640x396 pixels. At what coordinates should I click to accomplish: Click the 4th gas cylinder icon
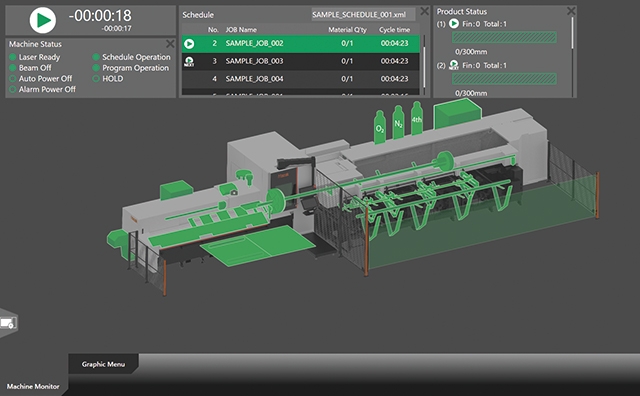click(x=416, y=118)
